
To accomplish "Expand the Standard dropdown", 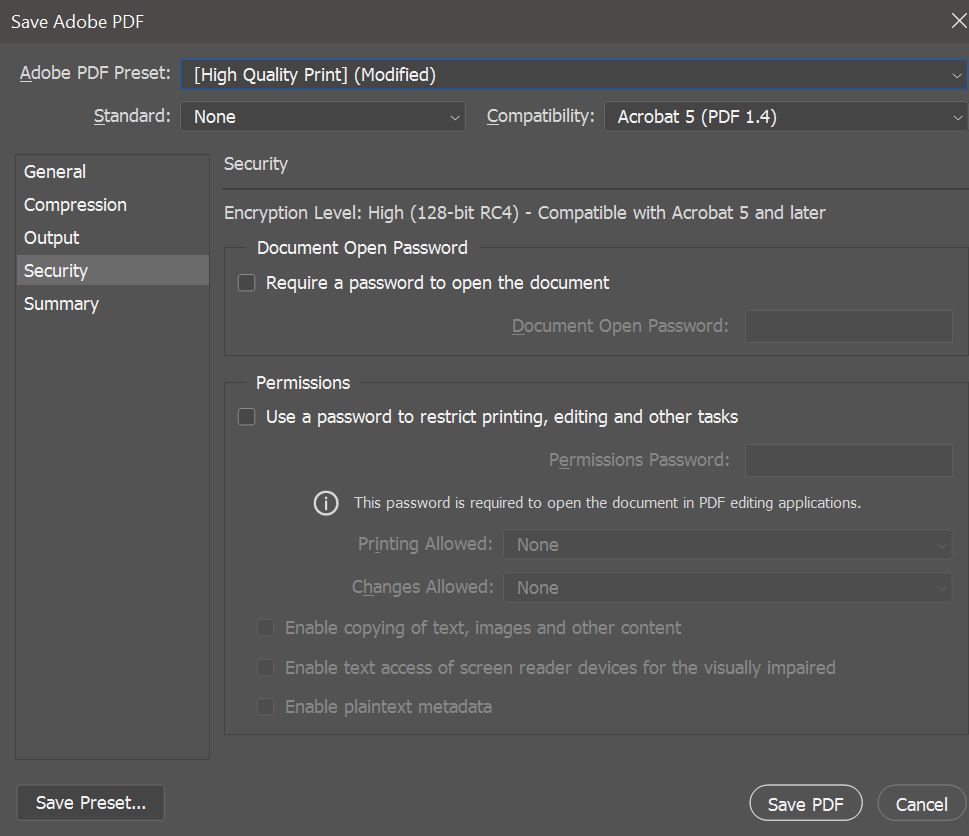I will click(x=323, y=117).
